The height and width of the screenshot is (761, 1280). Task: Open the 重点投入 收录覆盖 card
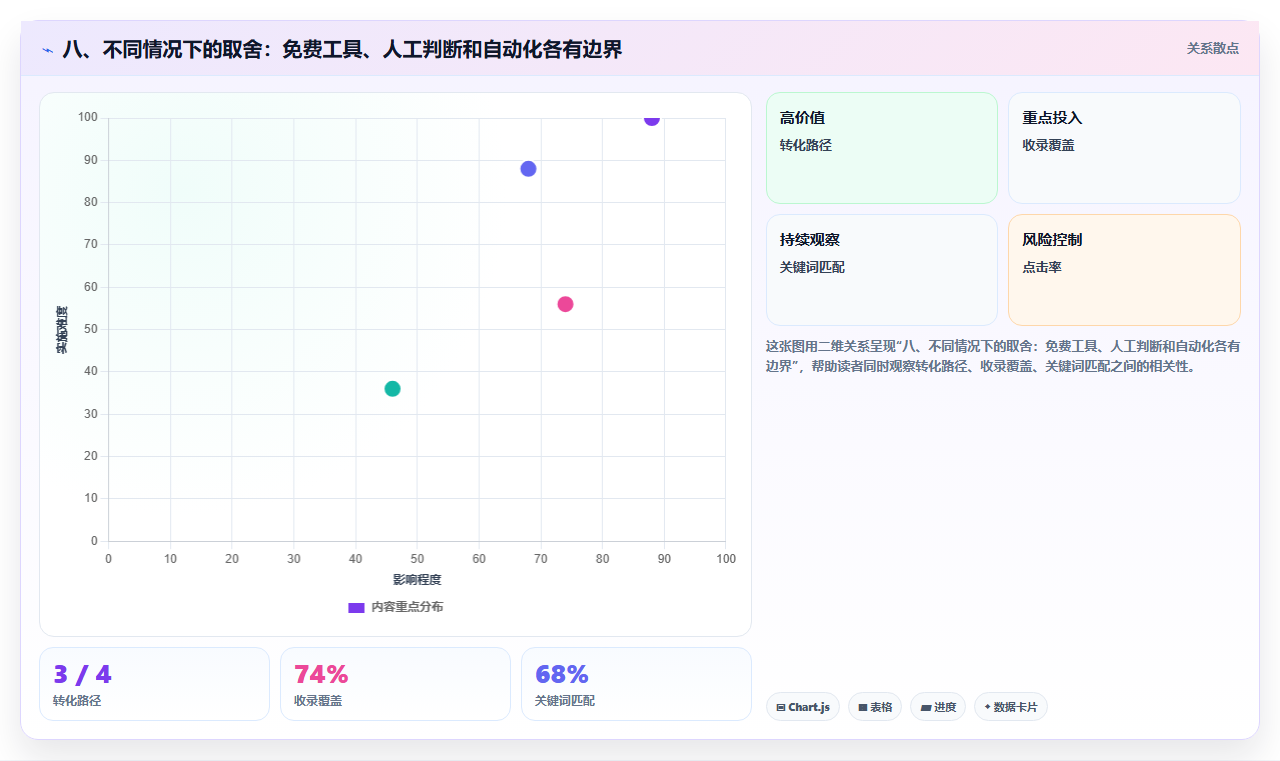pos(1124,148)
